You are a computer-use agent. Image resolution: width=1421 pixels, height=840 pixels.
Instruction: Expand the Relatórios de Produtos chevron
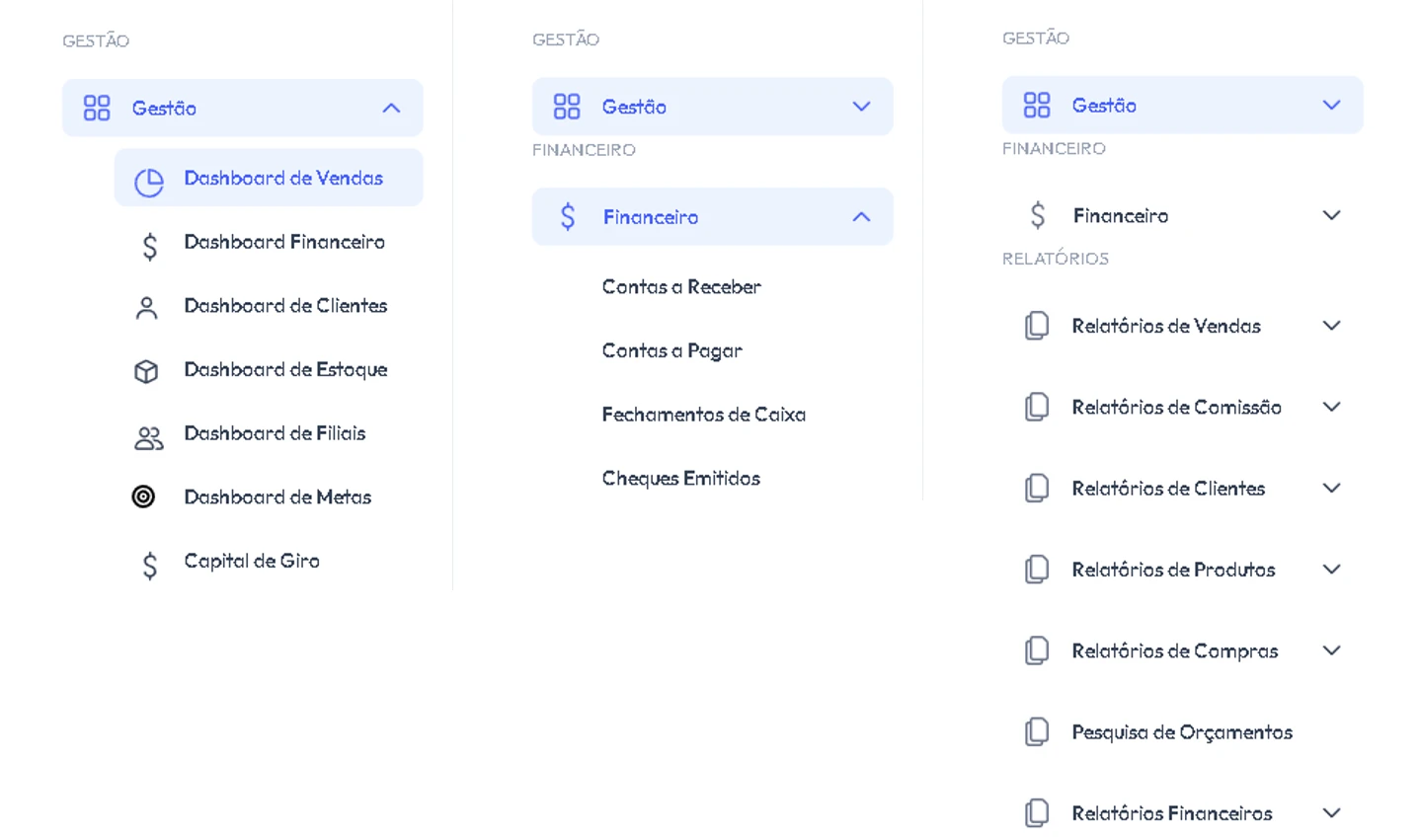pyautogui.click(x=1331, y=570)
